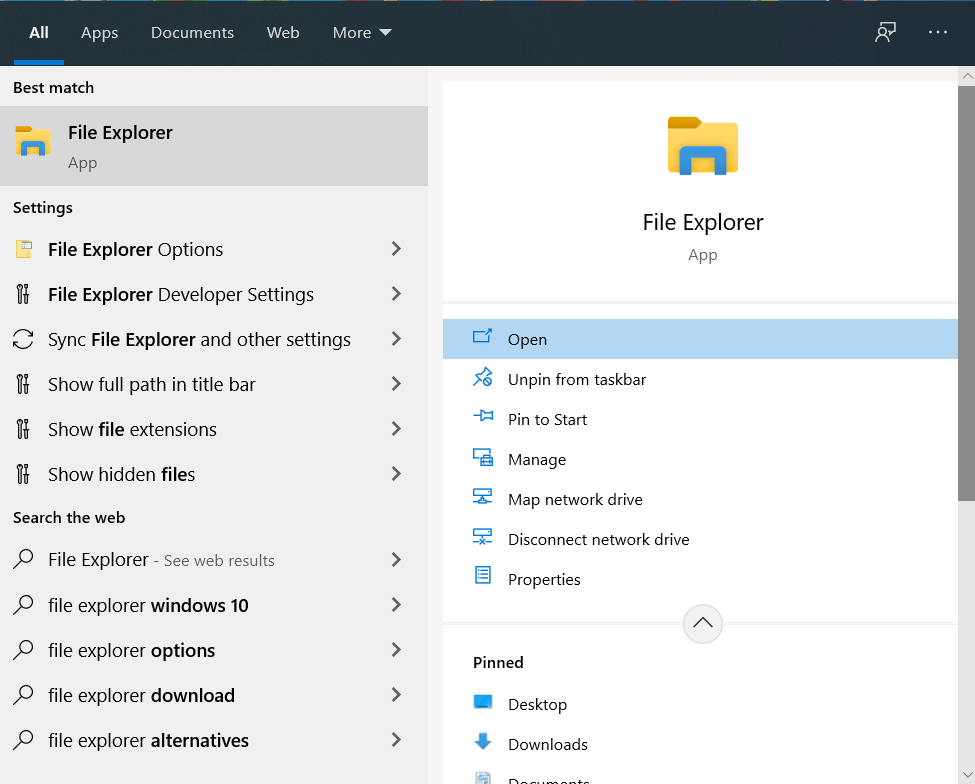Image resolution: width=975 pixels, height=784 pixels.
Task: Click the Unpin from taskbar icon
Action: (483, 378)
